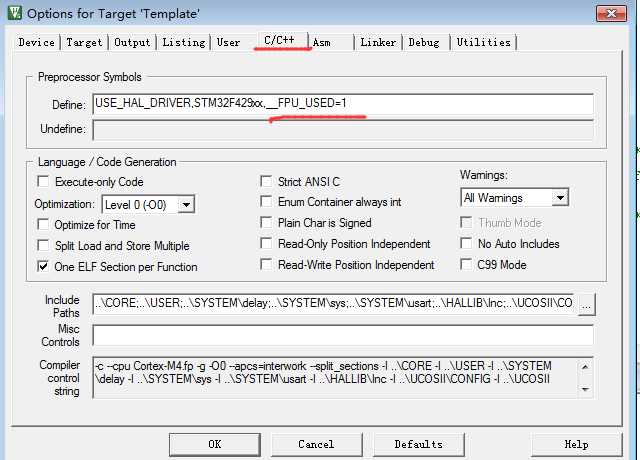
Task: Switch to the Device tab
Action: (36, 42)
